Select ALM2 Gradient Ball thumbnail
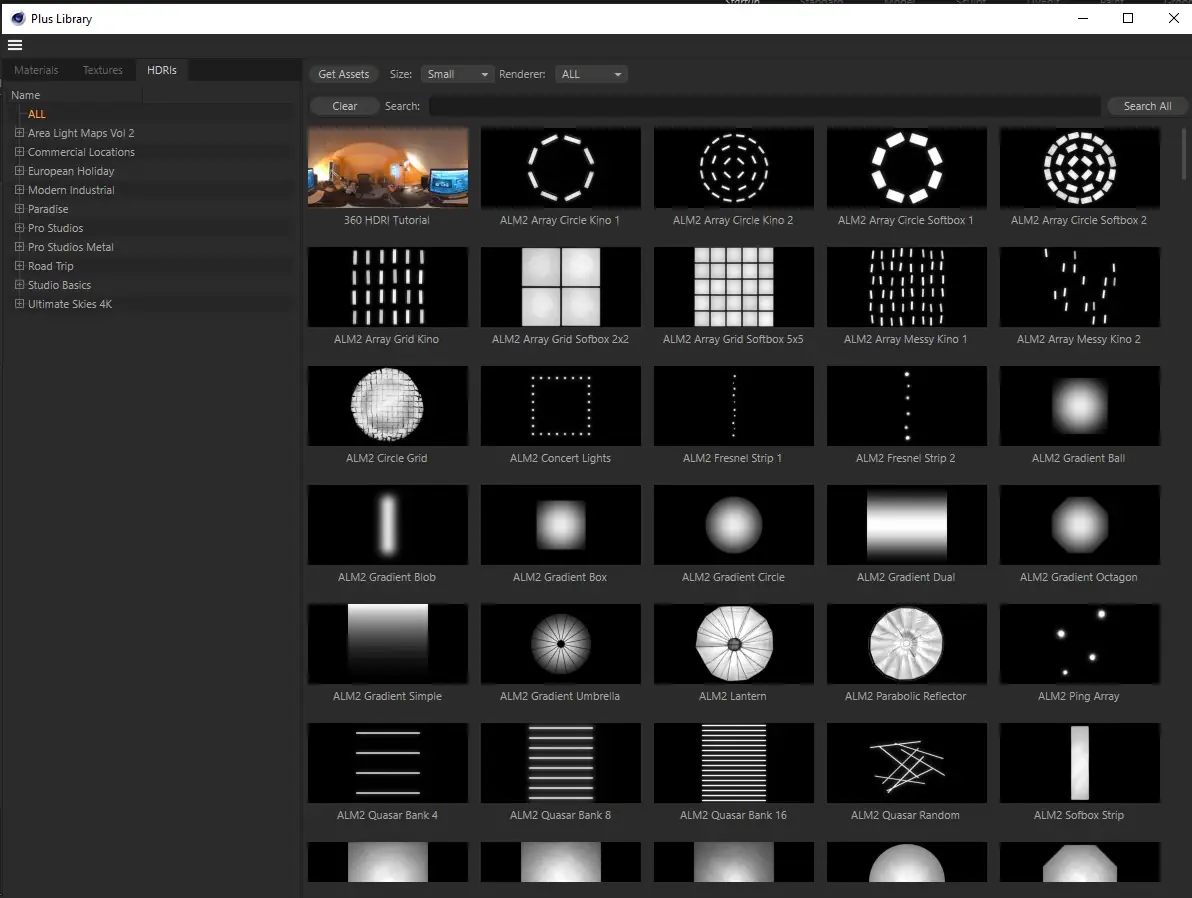Image resolution: width=1192 pixels, height=898 pixels. [x=1079, y=406]
